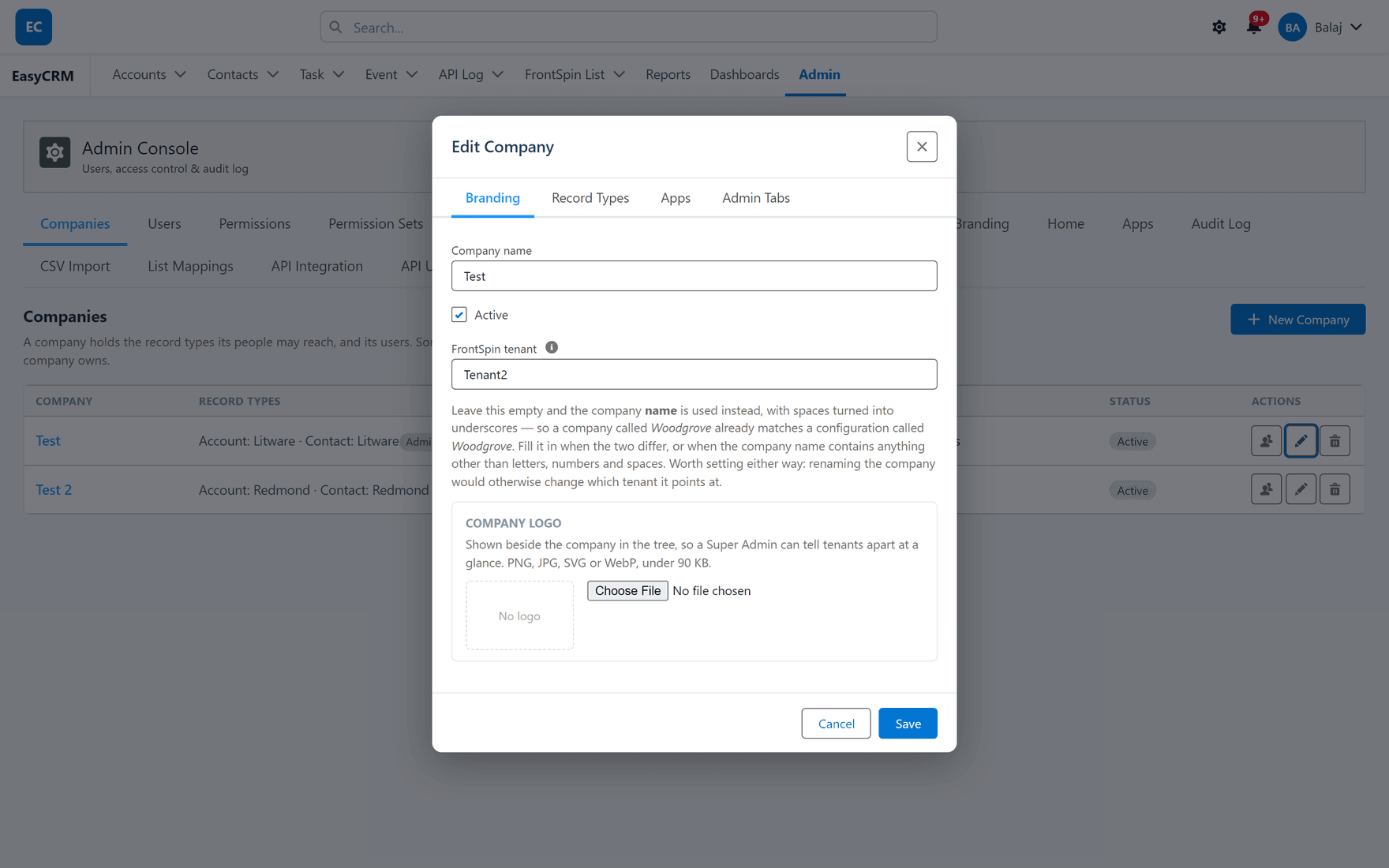Select the Permissions admin tab
Image resolution: width=1389 pixels, height=868 pixels.
click(255, 224)
